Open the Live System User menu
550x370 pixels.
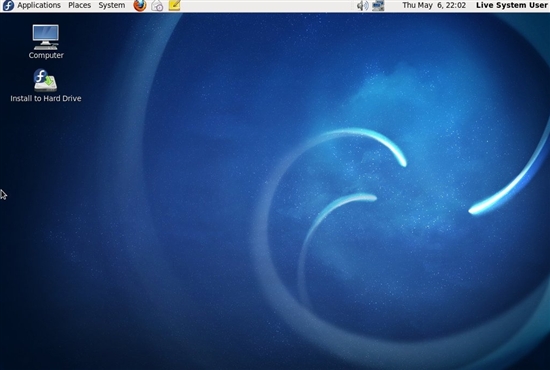[511, 5]
